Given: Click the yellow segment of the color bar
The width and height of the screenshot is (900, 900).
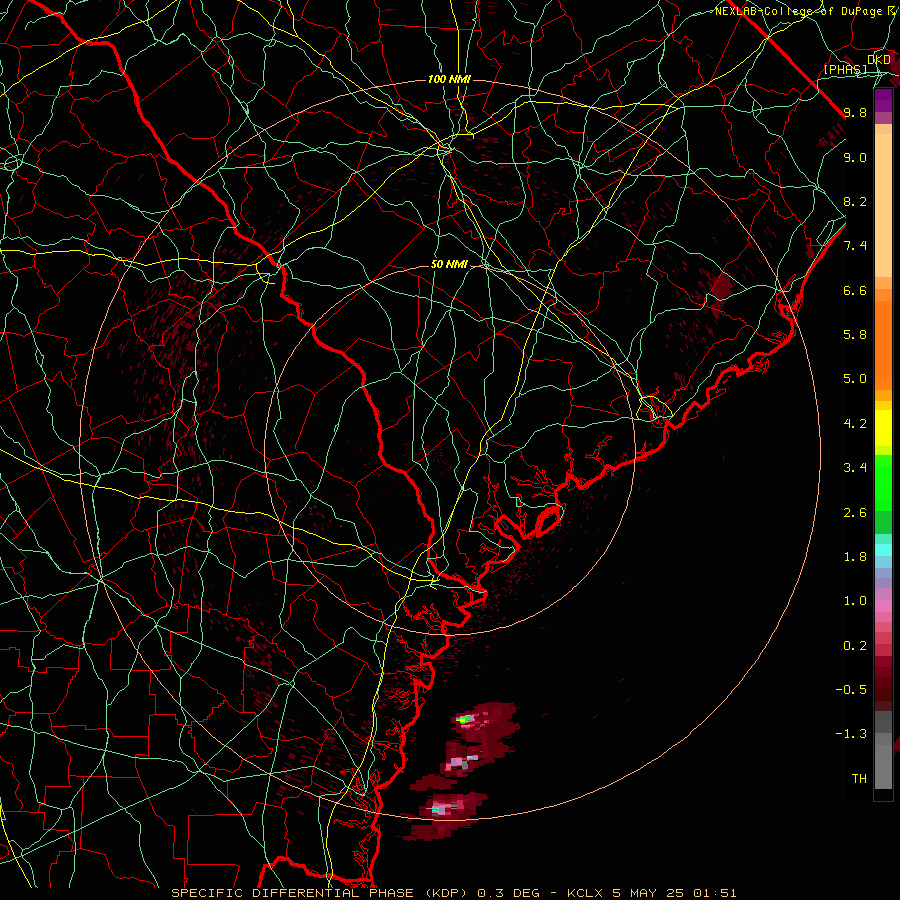Looking at the screenshot, I should coord(883,428).
